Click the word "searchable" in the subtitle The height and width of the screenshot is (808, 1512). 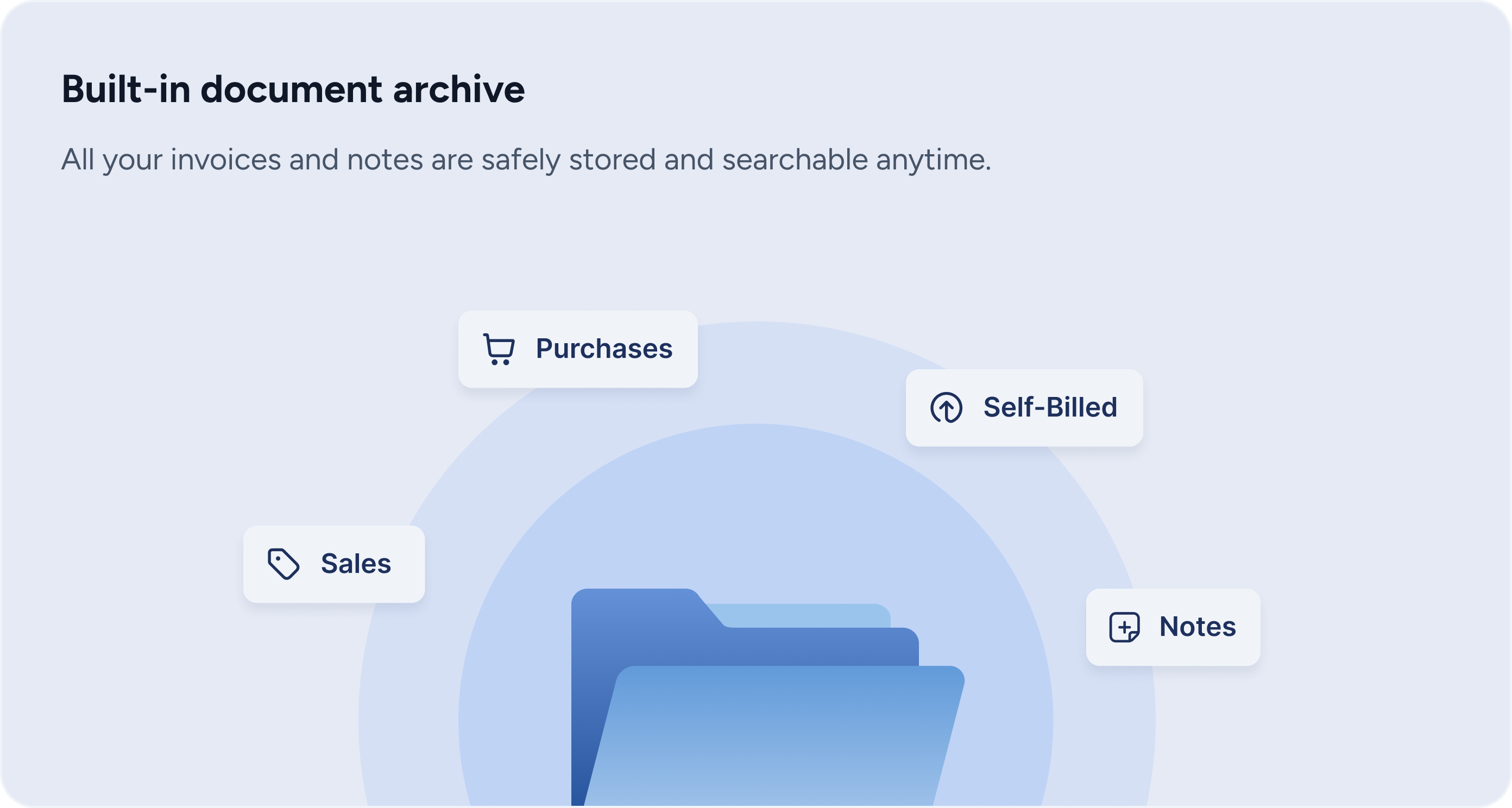point(795,160)
